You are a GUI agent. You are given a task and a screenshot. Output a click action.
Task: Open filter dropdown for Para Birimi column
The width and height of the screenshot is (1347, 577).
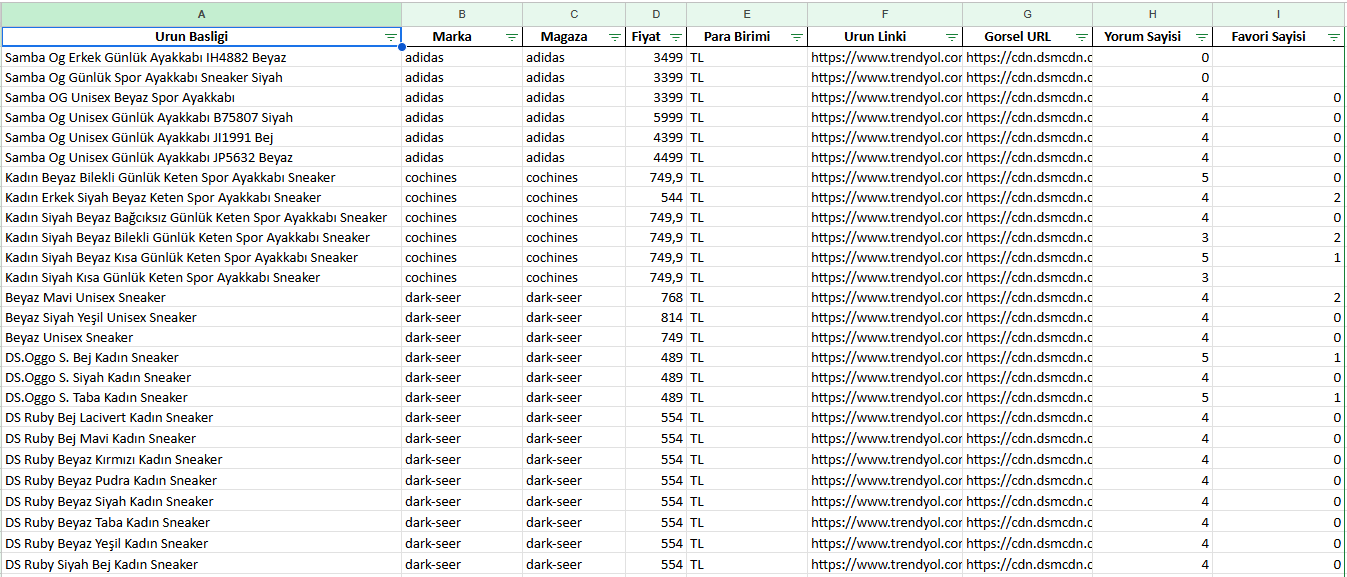click(x=797, y=37)
